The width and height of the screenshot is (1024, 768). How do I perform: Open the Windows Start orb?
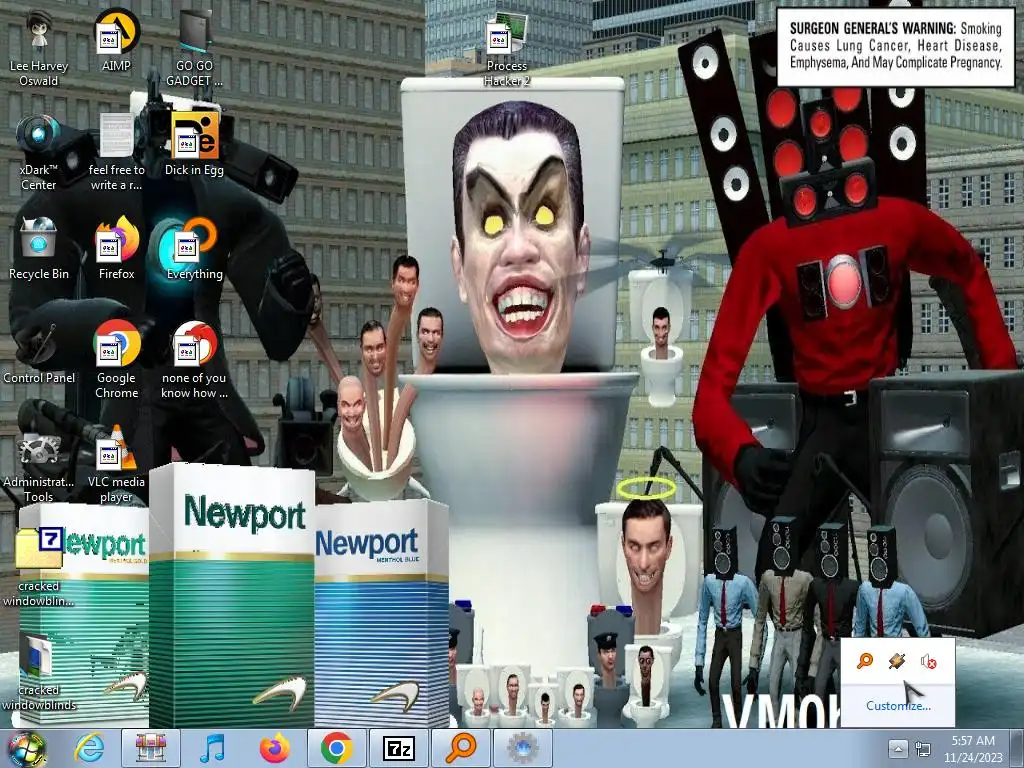(26, 748)
